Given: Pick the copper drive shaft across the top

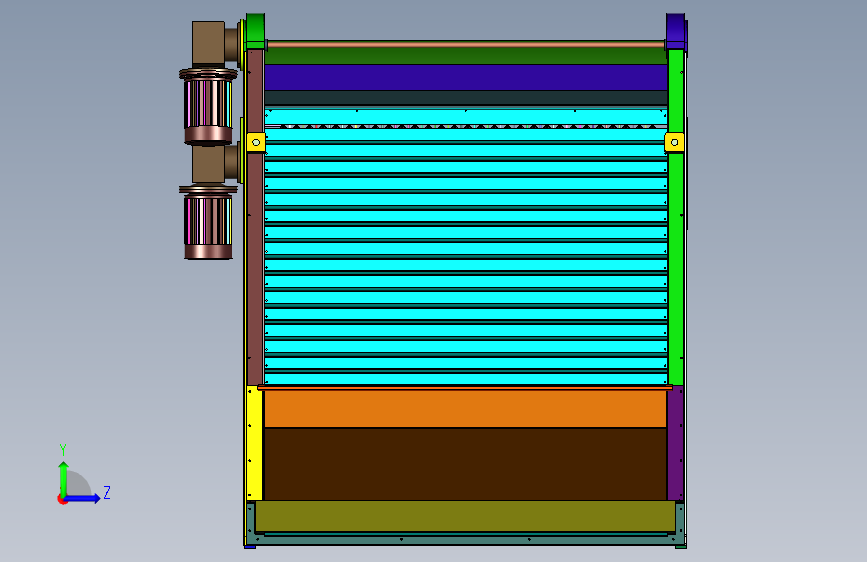Looking at the screenshot, I should (466, 44).
